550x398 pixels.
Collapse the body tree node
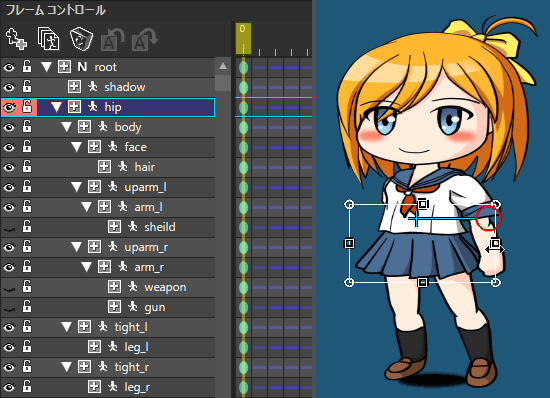(x=66, y=127)
